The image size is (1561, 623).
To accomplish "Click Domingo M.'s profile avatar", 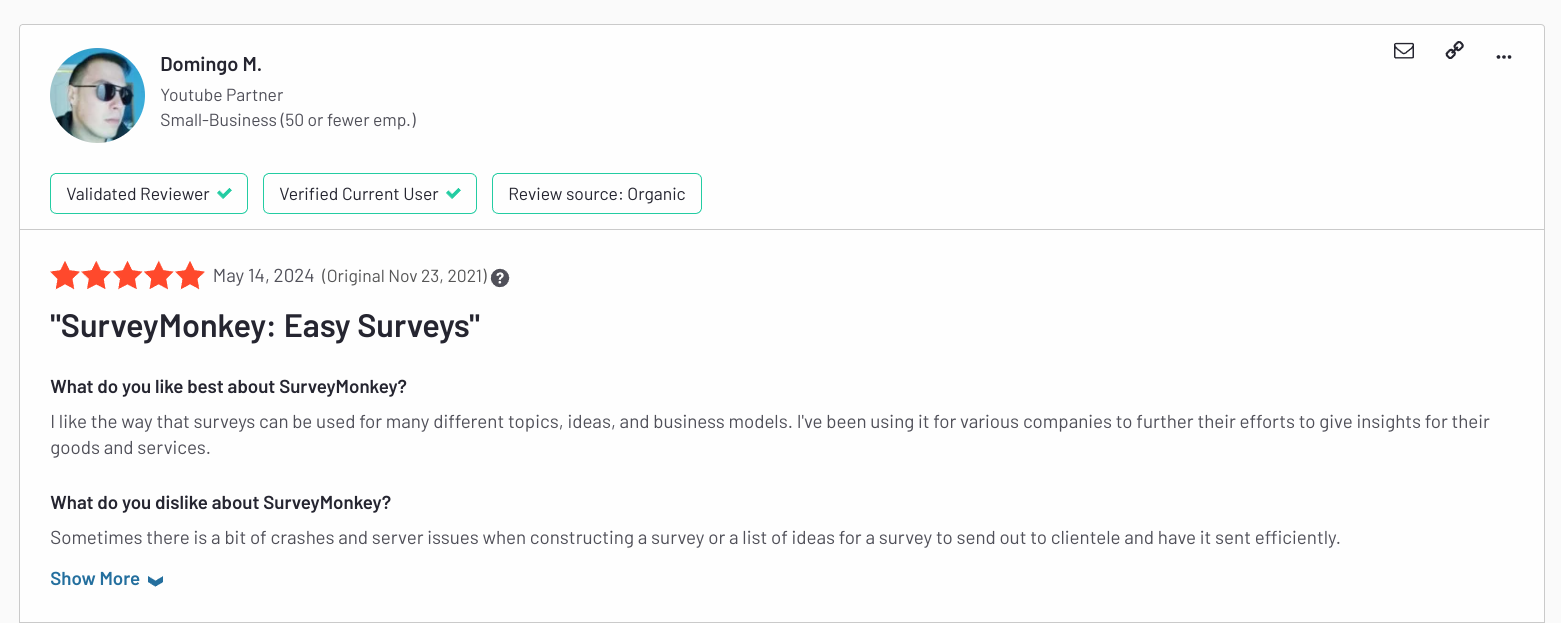I will [97, 95].
